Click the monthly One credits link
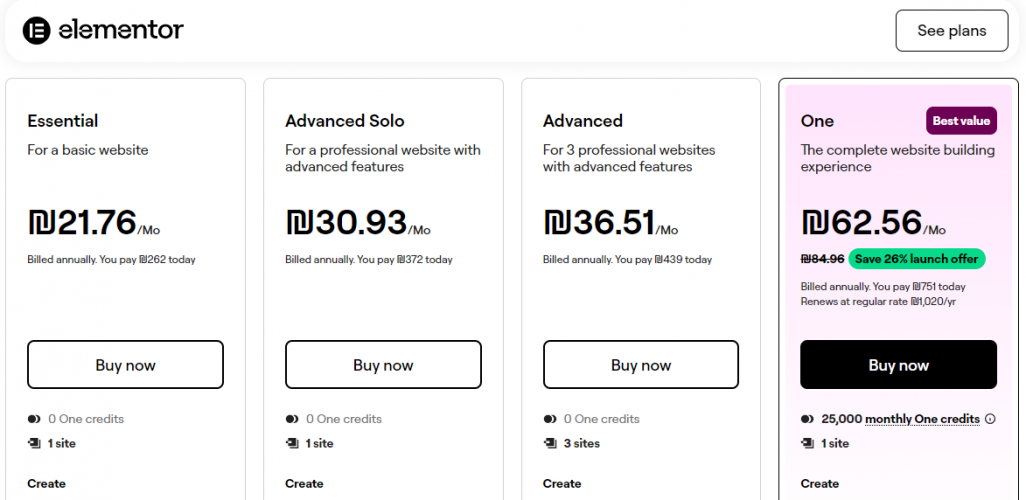 (x=922, y=419)
